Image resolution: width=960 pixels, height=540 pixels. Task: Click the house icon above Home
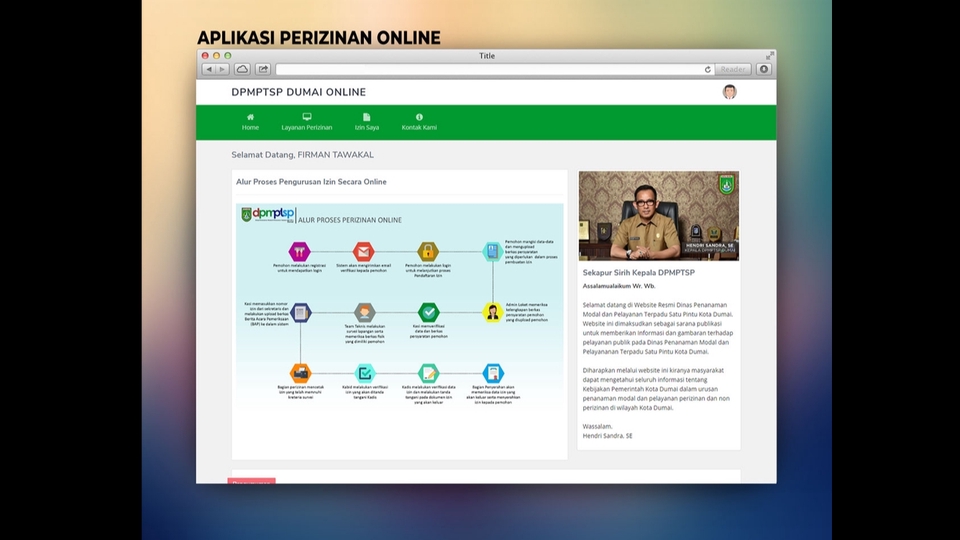click(250, 117)
